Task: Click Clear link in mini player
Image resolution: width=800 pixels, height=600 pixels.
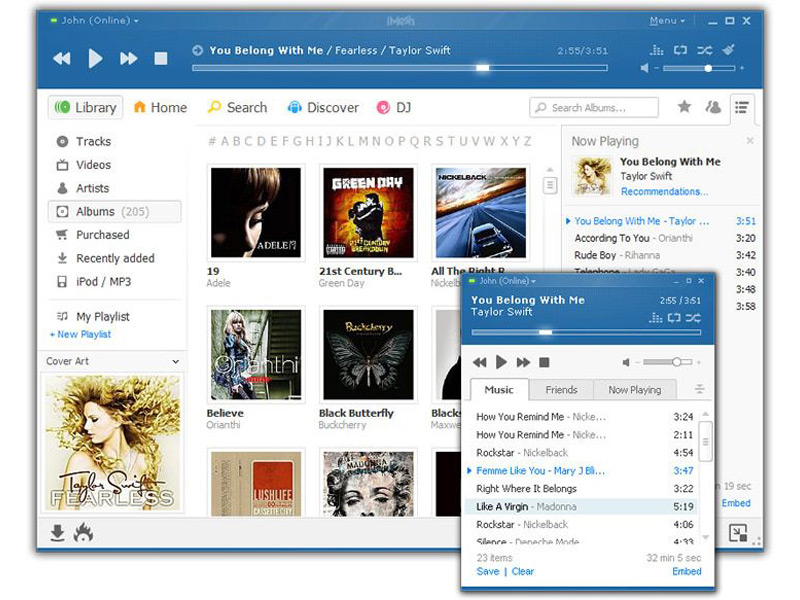Action: pos(523,571)
